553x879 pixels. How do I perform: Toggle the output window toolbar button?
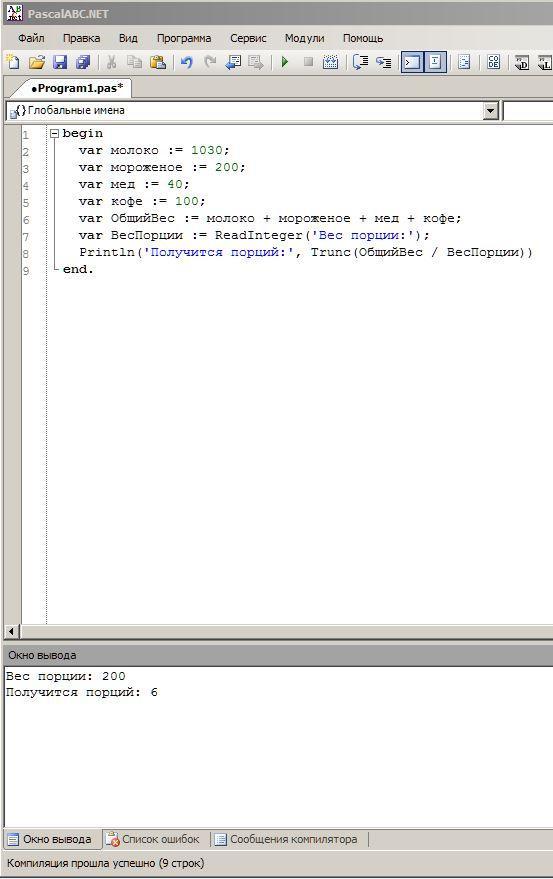[x=412, y=62]
